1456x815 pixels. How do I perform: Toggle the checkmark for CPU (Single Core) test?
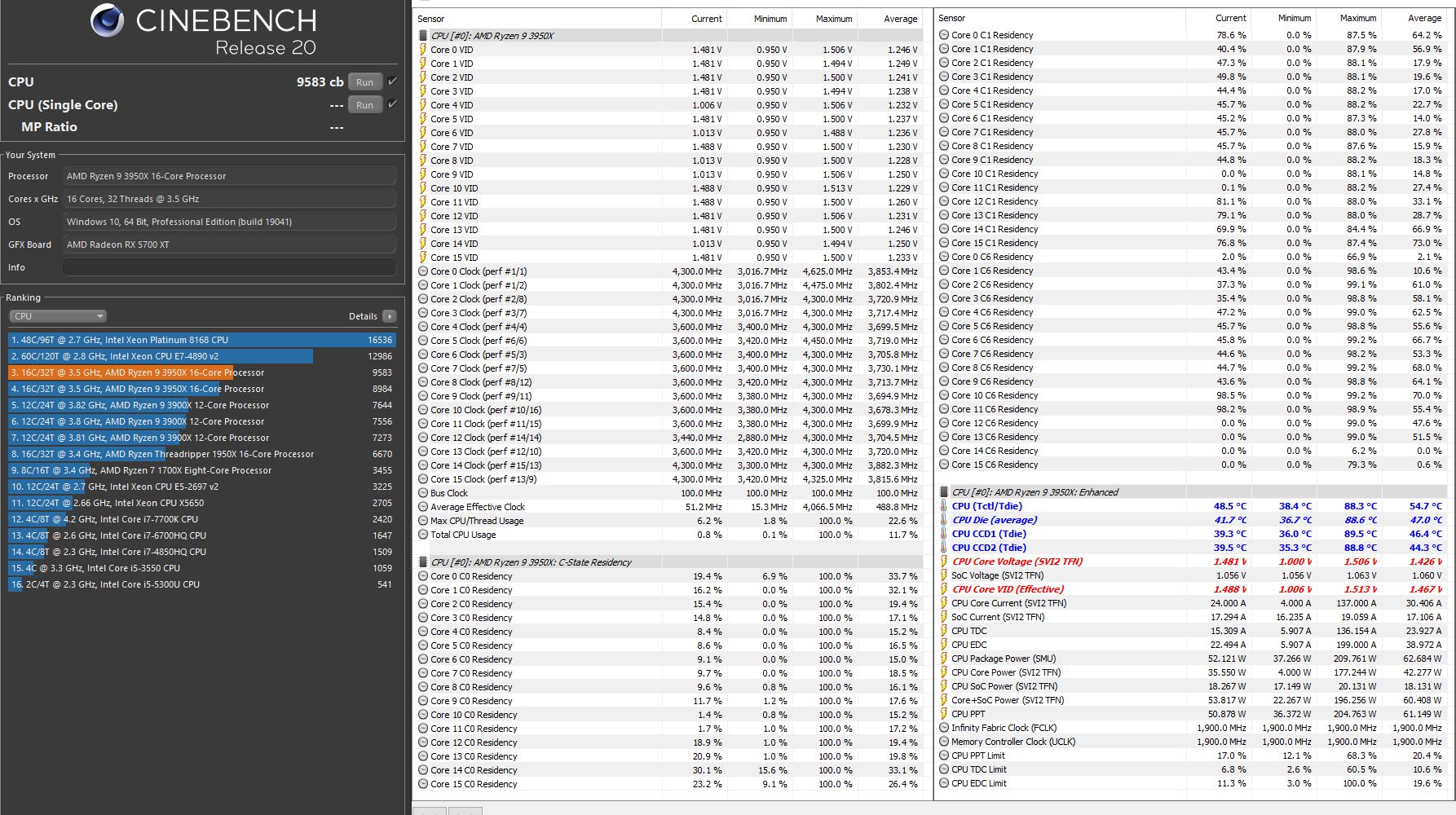(x=393, y=104)
